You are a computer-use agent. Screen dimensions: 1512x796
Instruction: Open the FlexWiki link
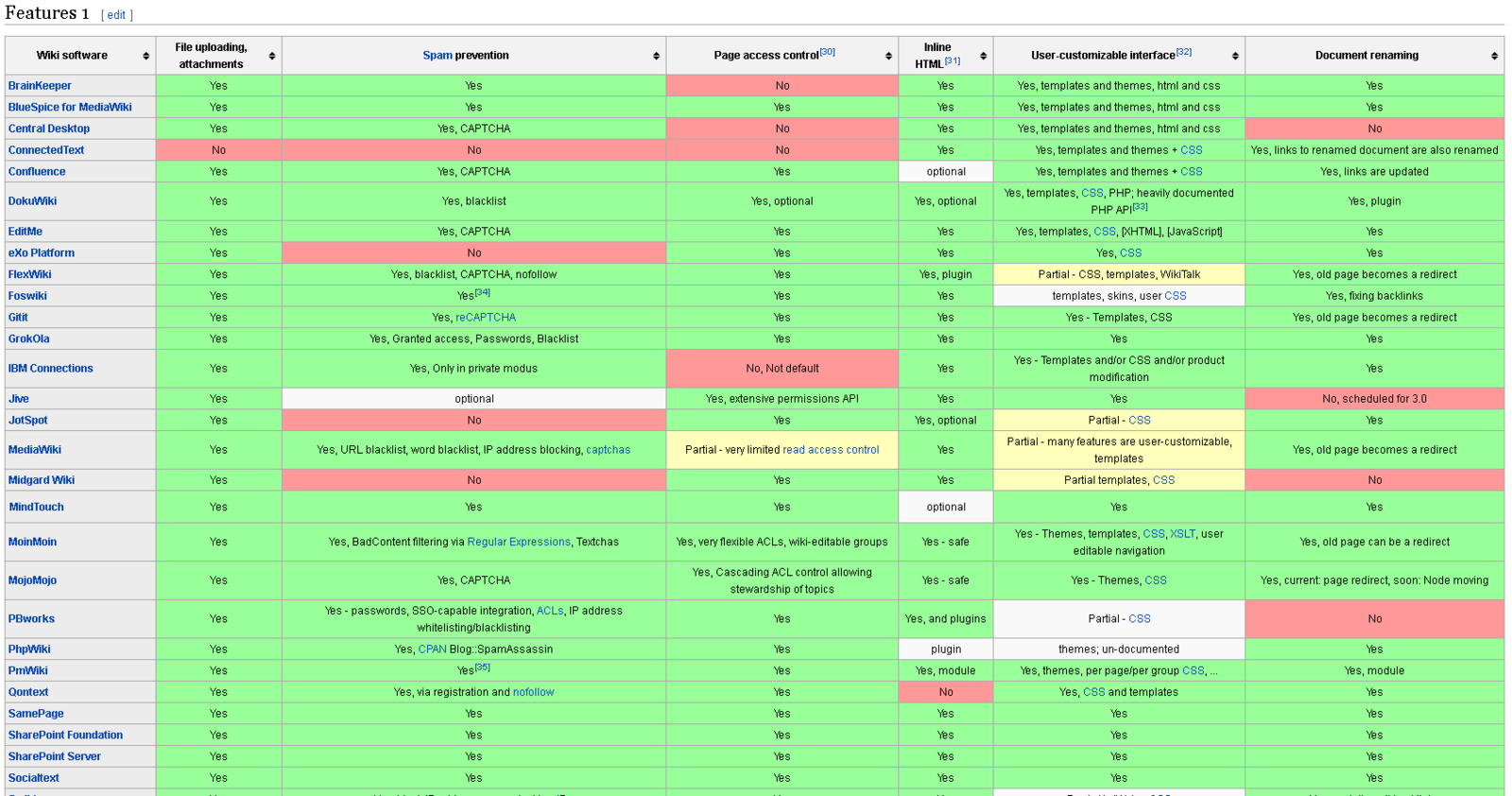pyautogui.click(x=30, y=275)
